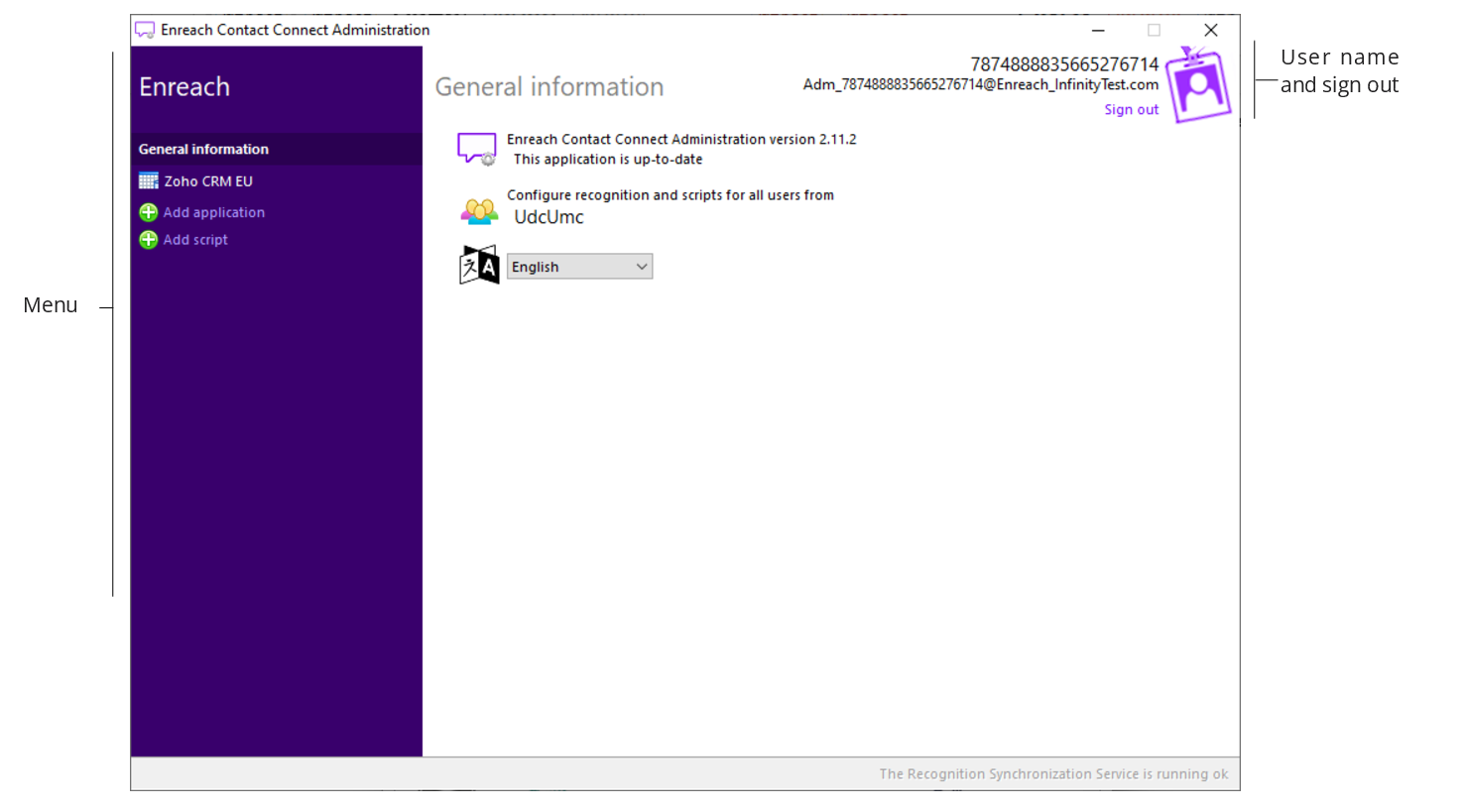Screen dimensions: 1466x812
Task: Click the users group icon
Action: pos(479,211)
